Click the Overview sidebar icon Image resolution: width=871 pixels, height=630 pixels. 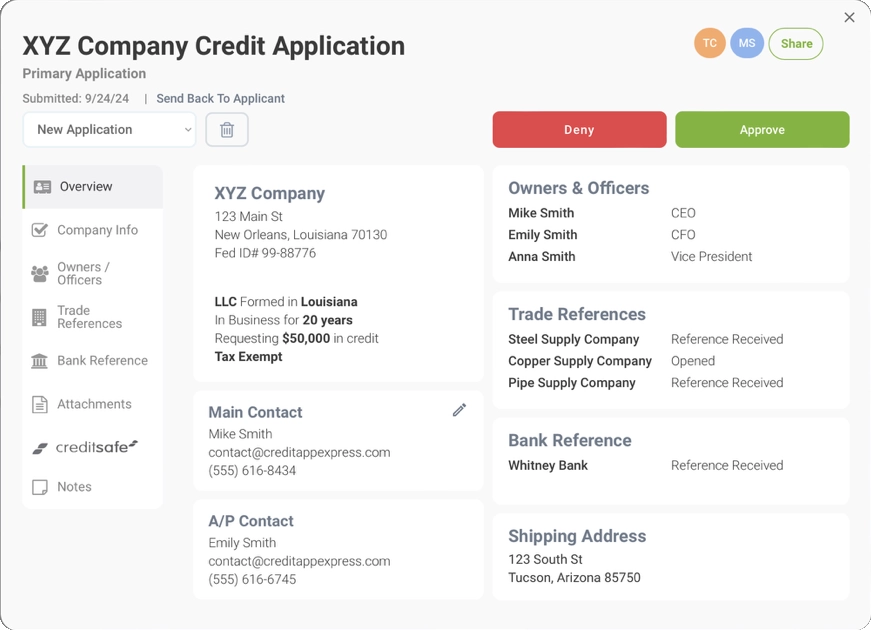tap(40, 186)
